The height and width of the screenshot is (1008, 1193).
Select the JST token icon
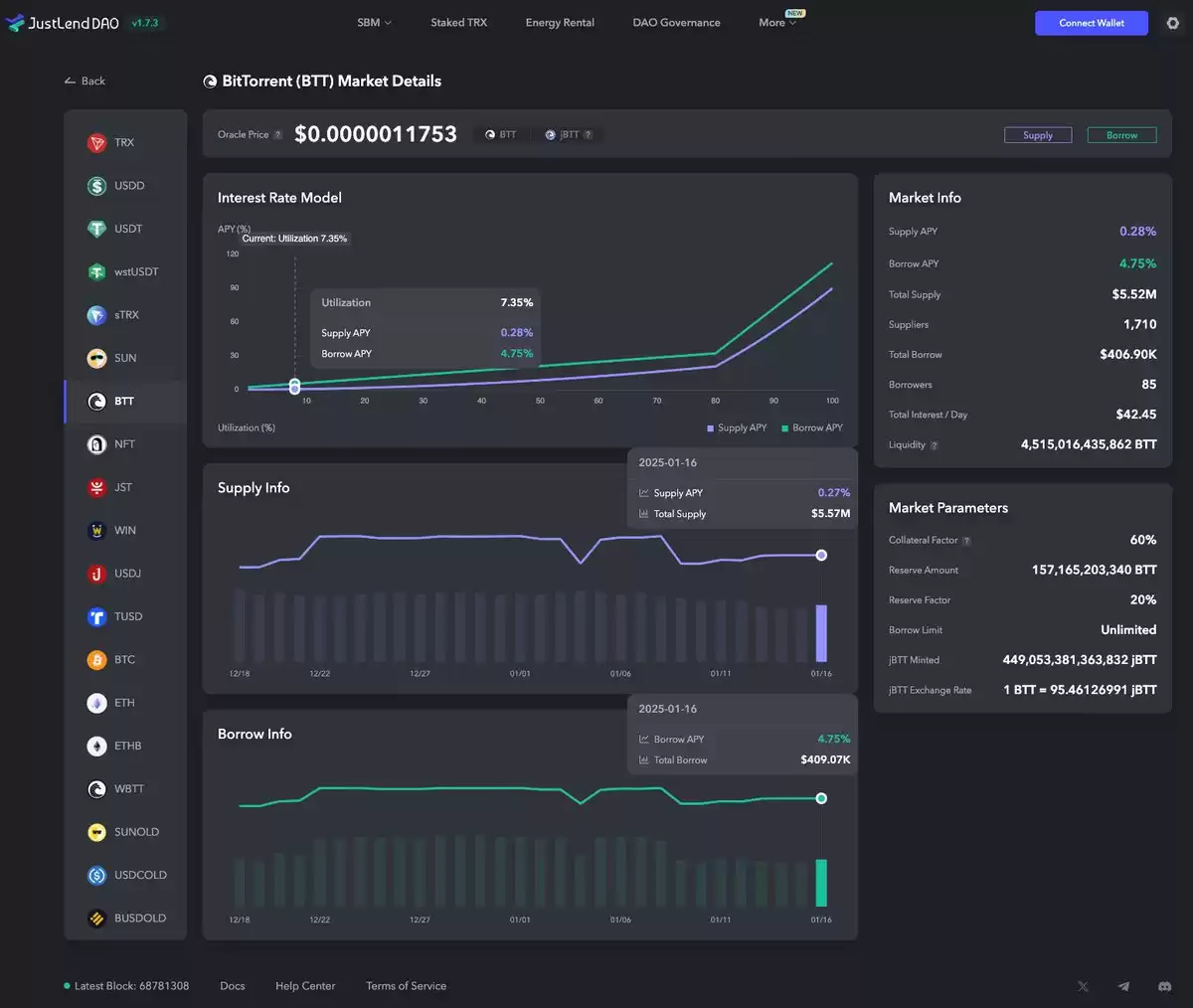point(96,487)
